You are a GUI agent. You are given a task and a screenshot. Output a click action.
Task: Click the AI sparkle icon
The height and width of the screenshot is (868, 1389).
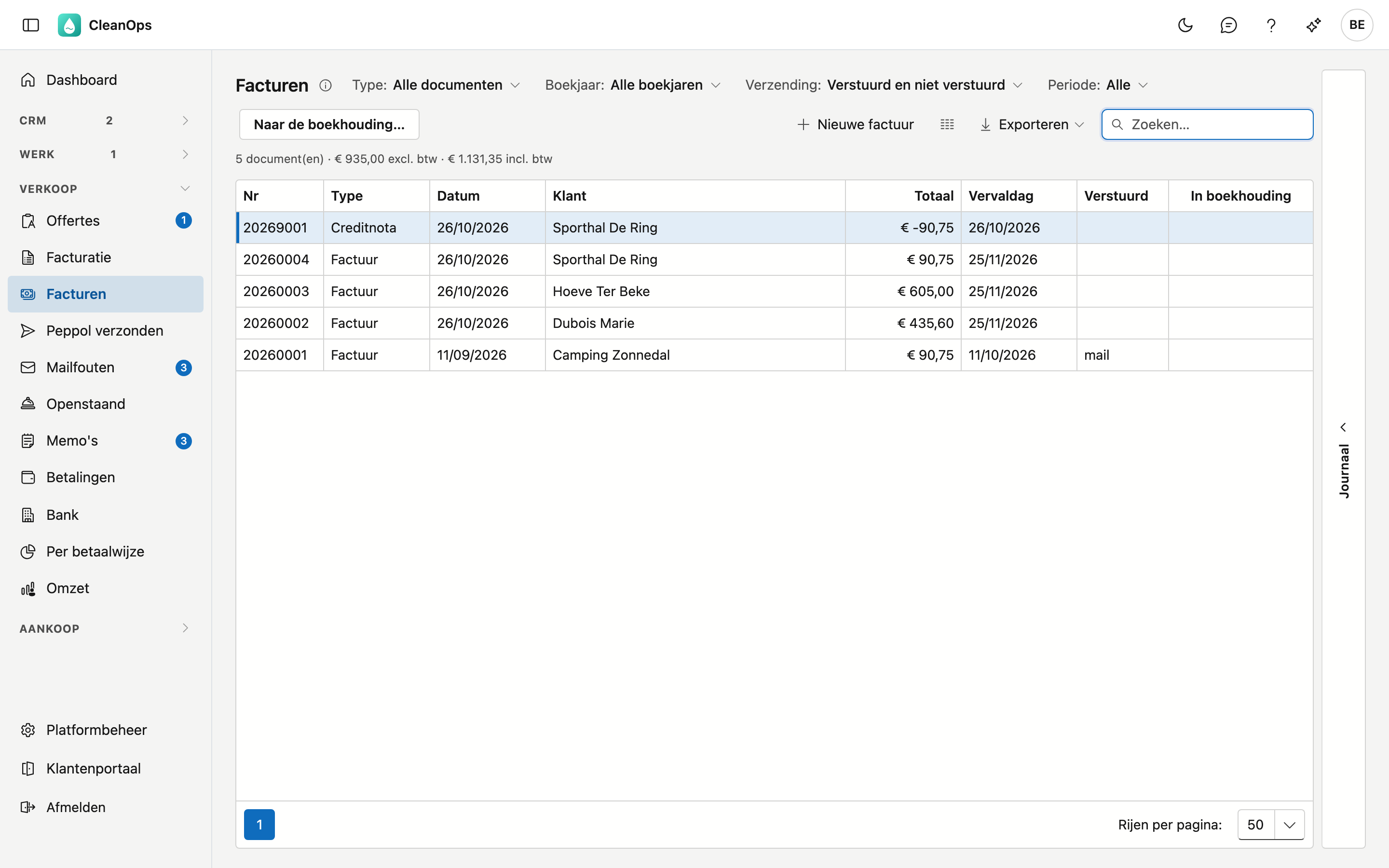pos(1313,25)
